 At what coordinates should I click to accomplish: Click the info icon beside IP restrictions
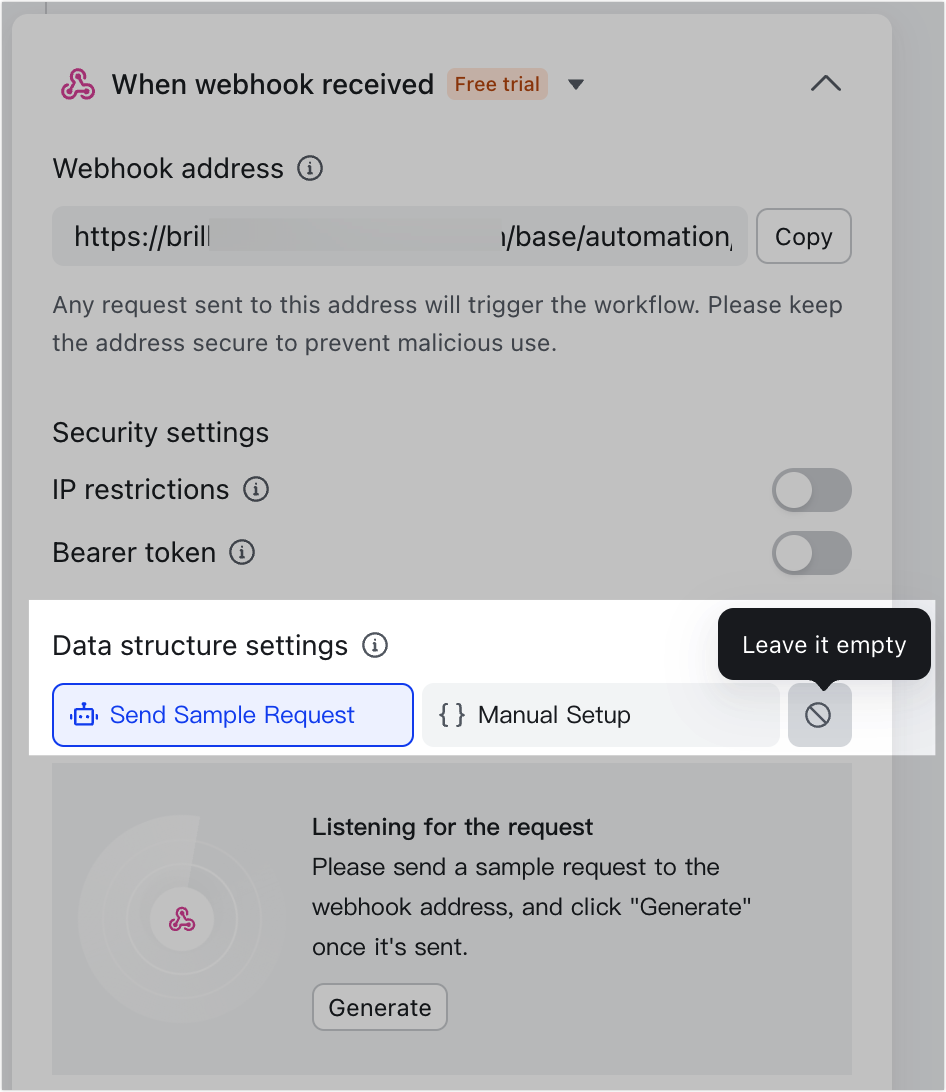click(x=257, y=490)
